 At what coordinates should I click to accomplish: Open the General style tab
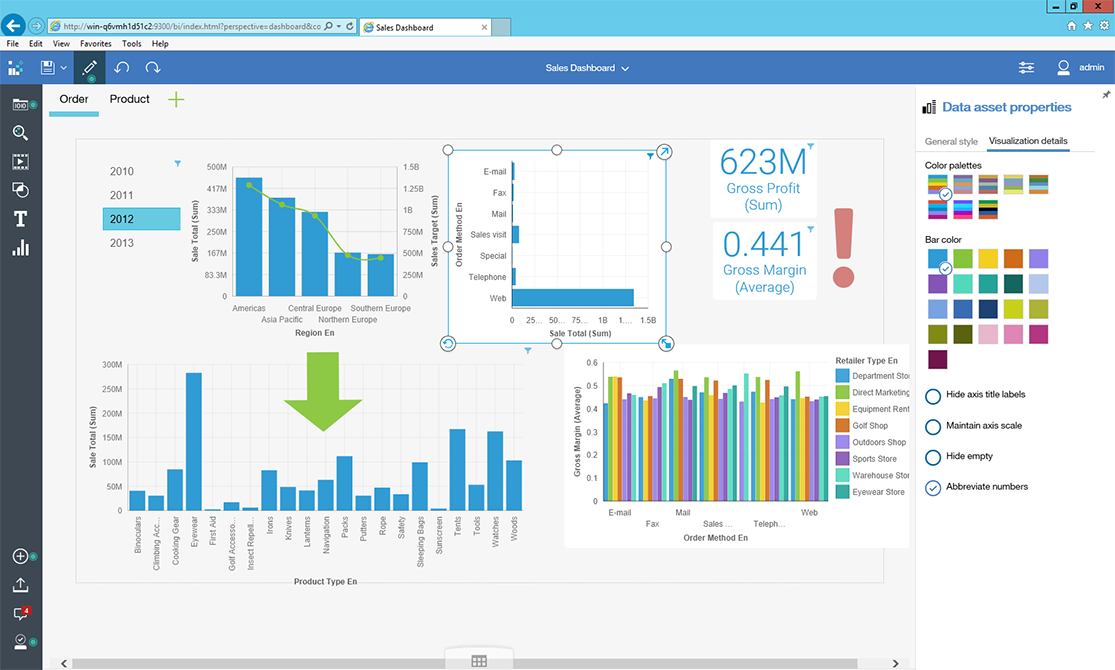point(950,141)
